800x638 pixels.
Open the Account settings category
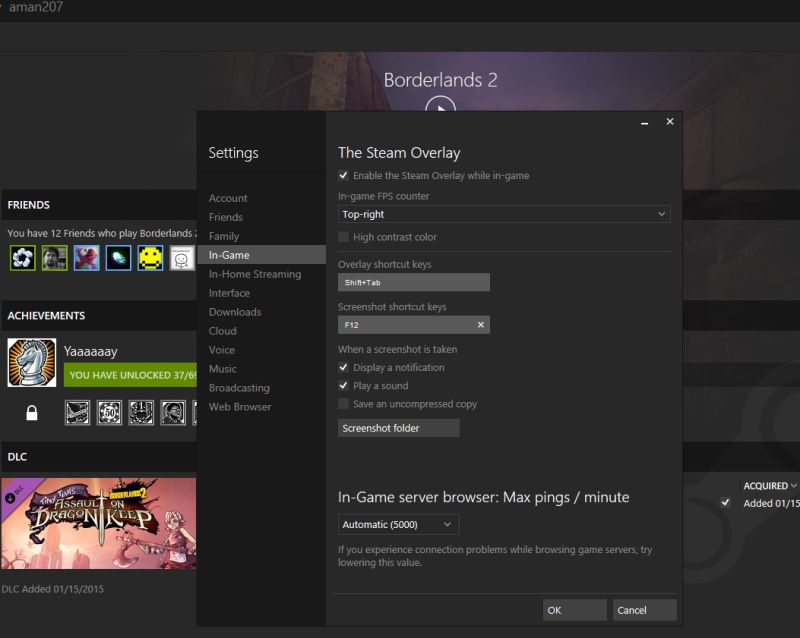[228, 198]
